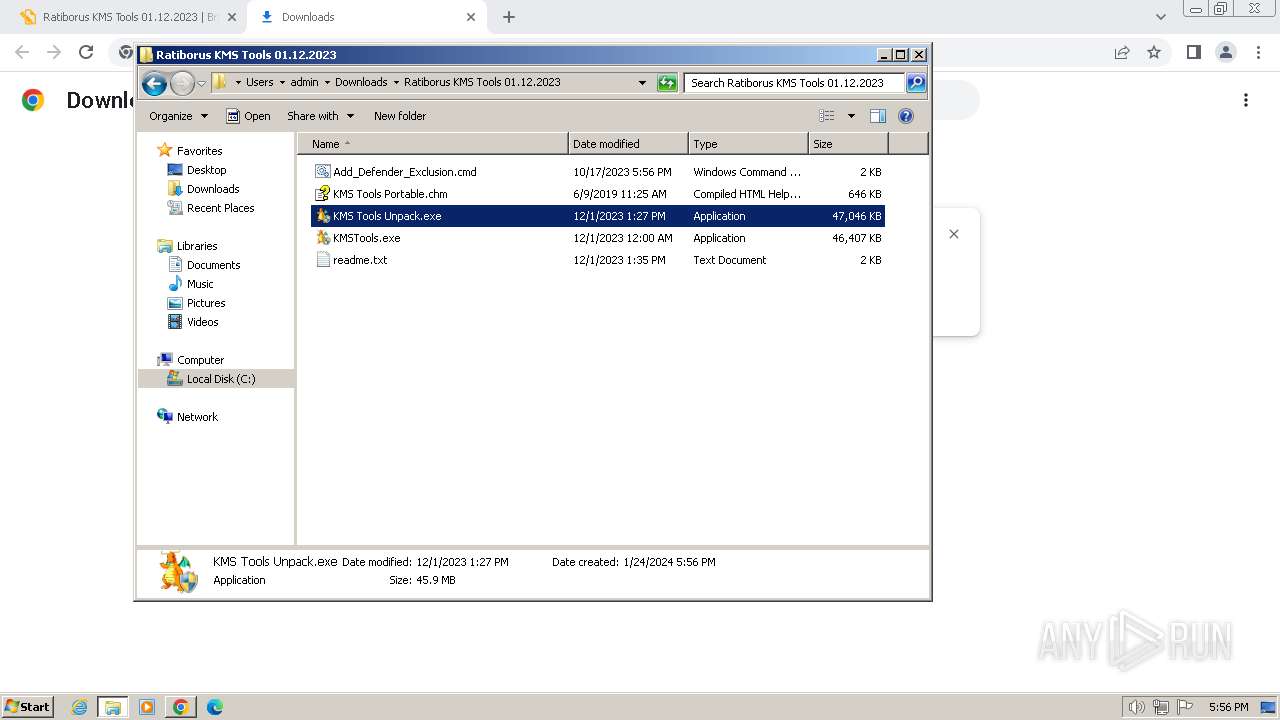This screenshot has height=720, width=1280.
Task: Dismiss the download card with X button
Action: pos(954,234)
